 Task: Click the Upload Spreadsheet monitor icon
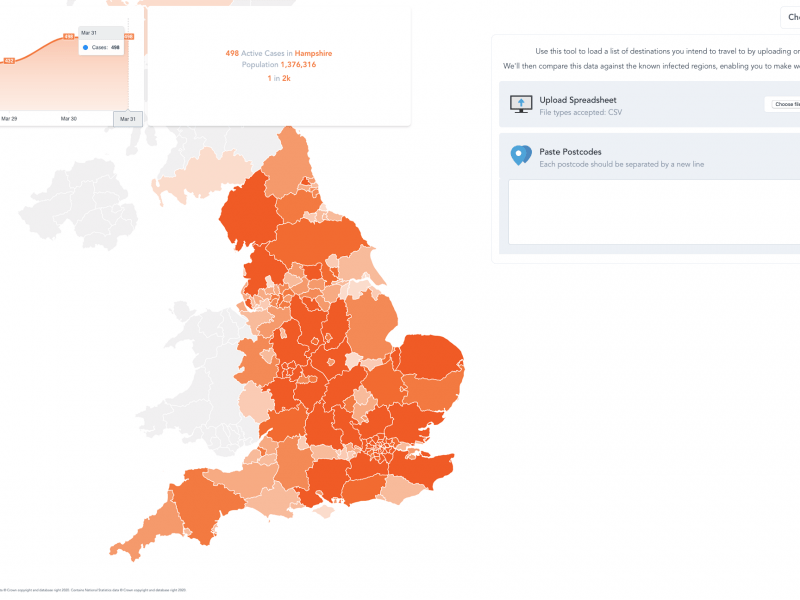coord(521,104)
